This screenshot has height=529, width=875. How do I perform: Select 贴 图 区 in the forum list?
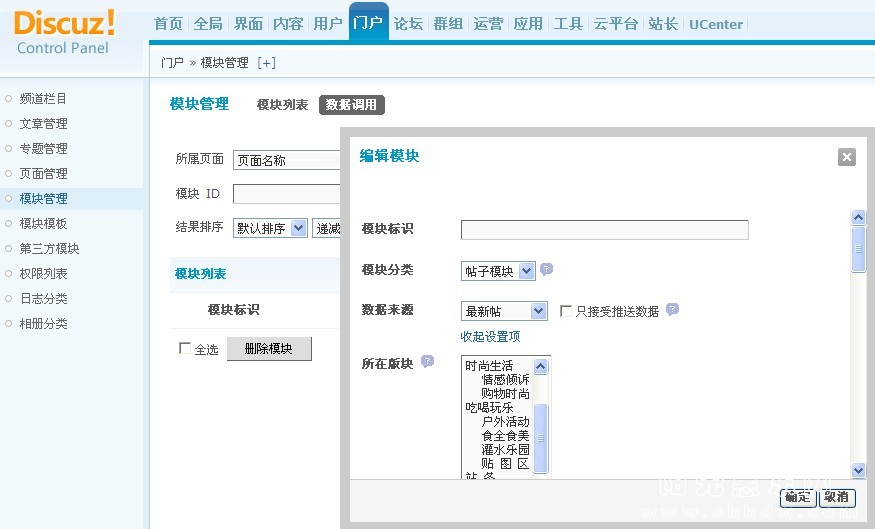tap(506, 464)
